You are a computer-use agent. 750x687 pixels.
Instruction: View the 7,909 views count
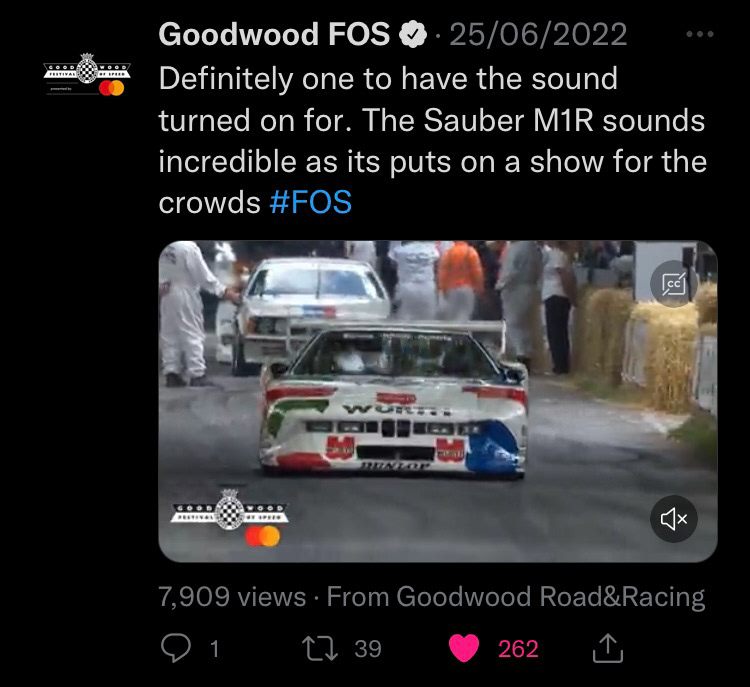coord(232,597)
